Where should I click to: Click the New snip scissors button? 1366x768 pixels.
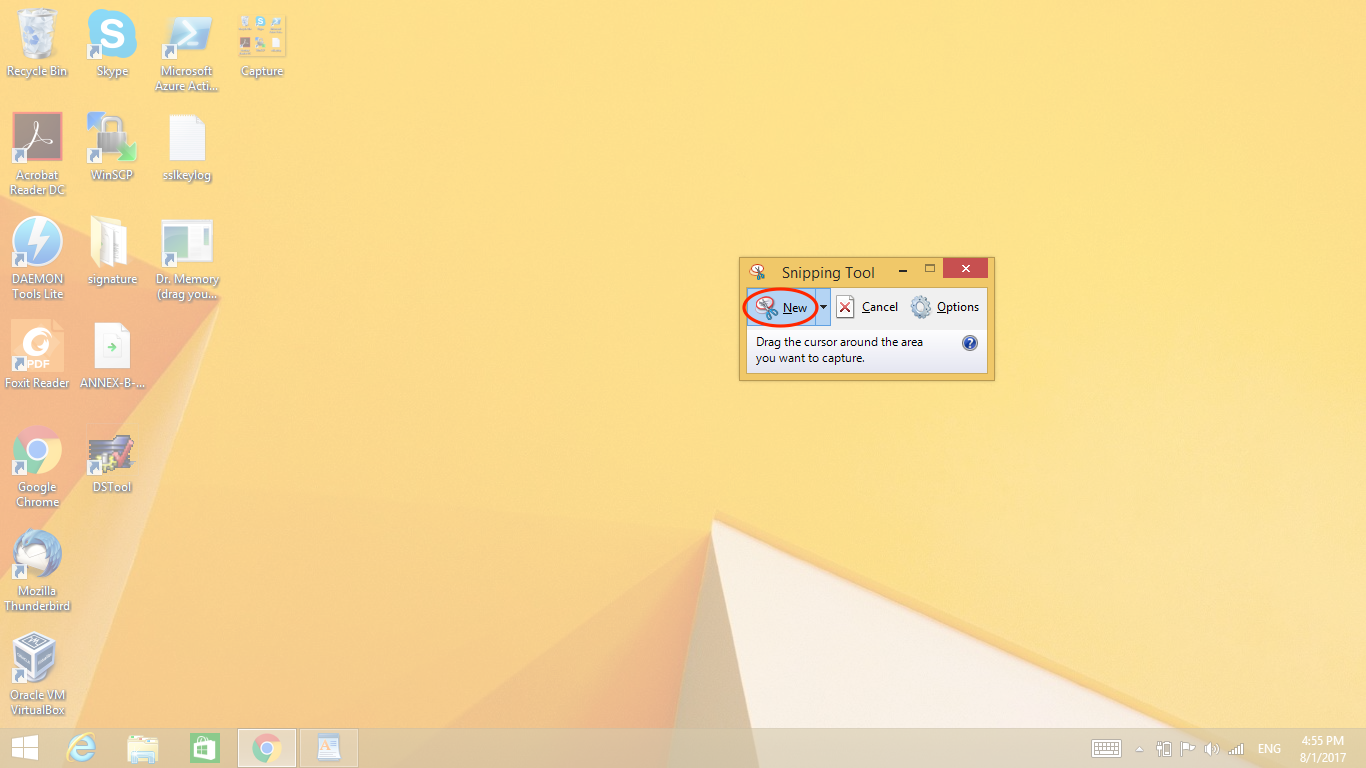point(781,307)
